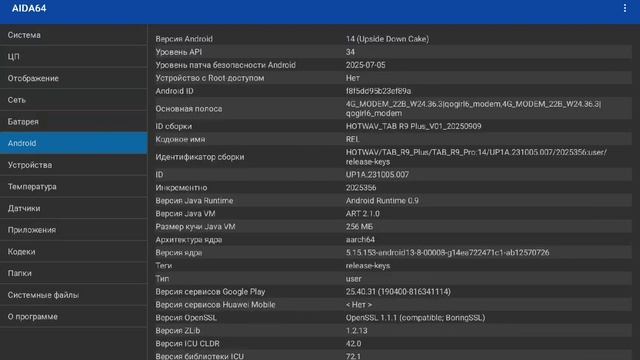The height and width of the screenshot is (360, 640).
Task: Select the OpenSSL 1.1.1 BoringSSL value
Action: (x=416, y=318)
